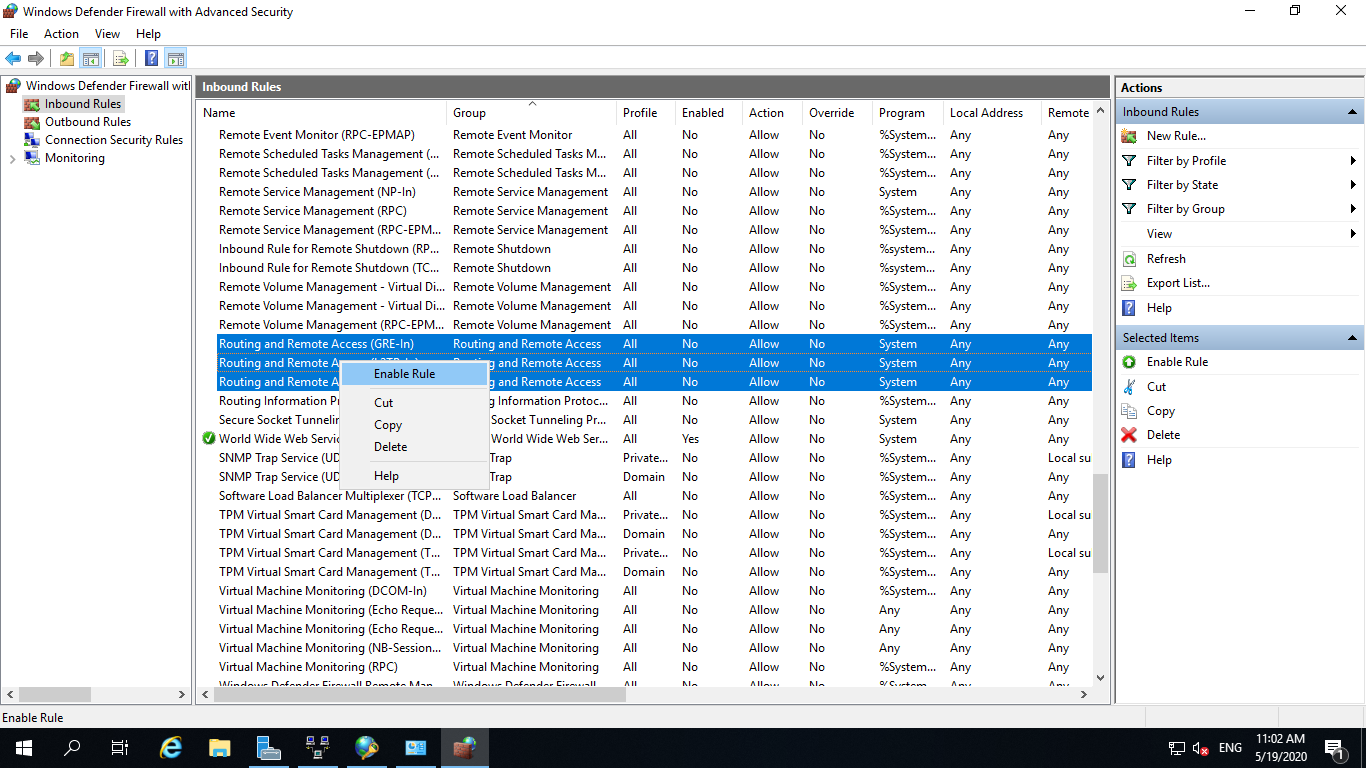Screen dimensions: 1366x768
Task: Open the View menu in the menu bar
Action: click(x=107, y=34)
